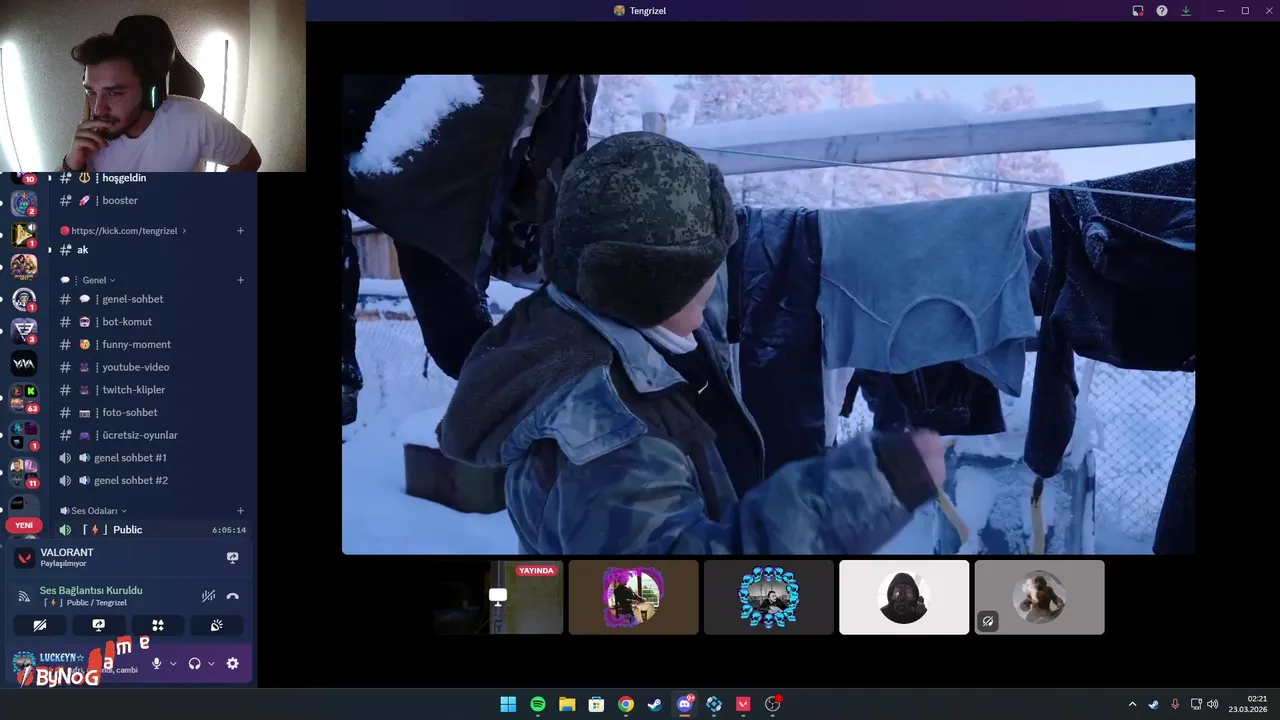Image resolution: width=1280 pixels, height=720 pixels.
Task: Turn on the camera in the voice panel
Action: coord(40,625)
